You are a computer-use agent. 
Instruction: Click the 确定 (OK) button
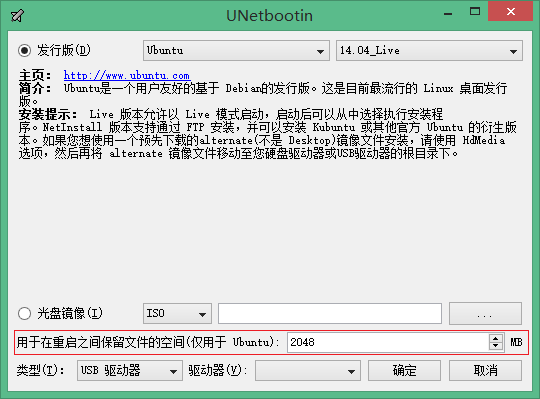click(404, 371)
